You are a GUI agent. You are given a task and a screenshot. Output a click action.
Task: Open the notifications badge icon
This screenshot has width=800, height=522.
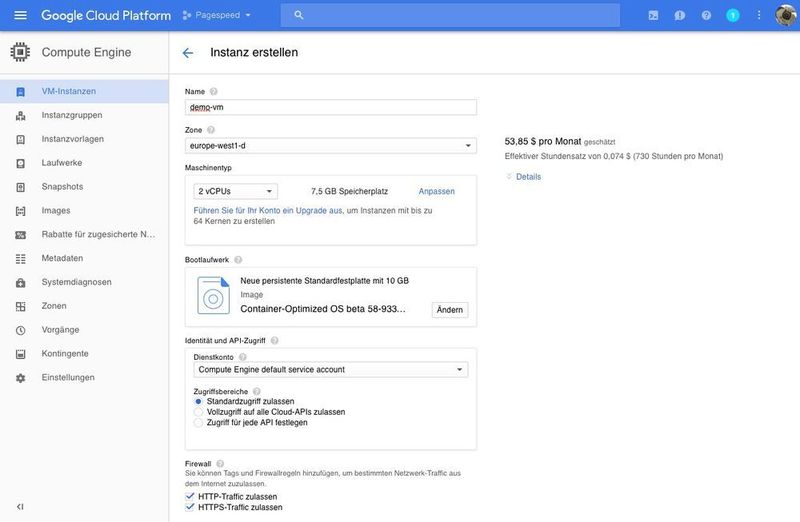(x=733, y=15)
